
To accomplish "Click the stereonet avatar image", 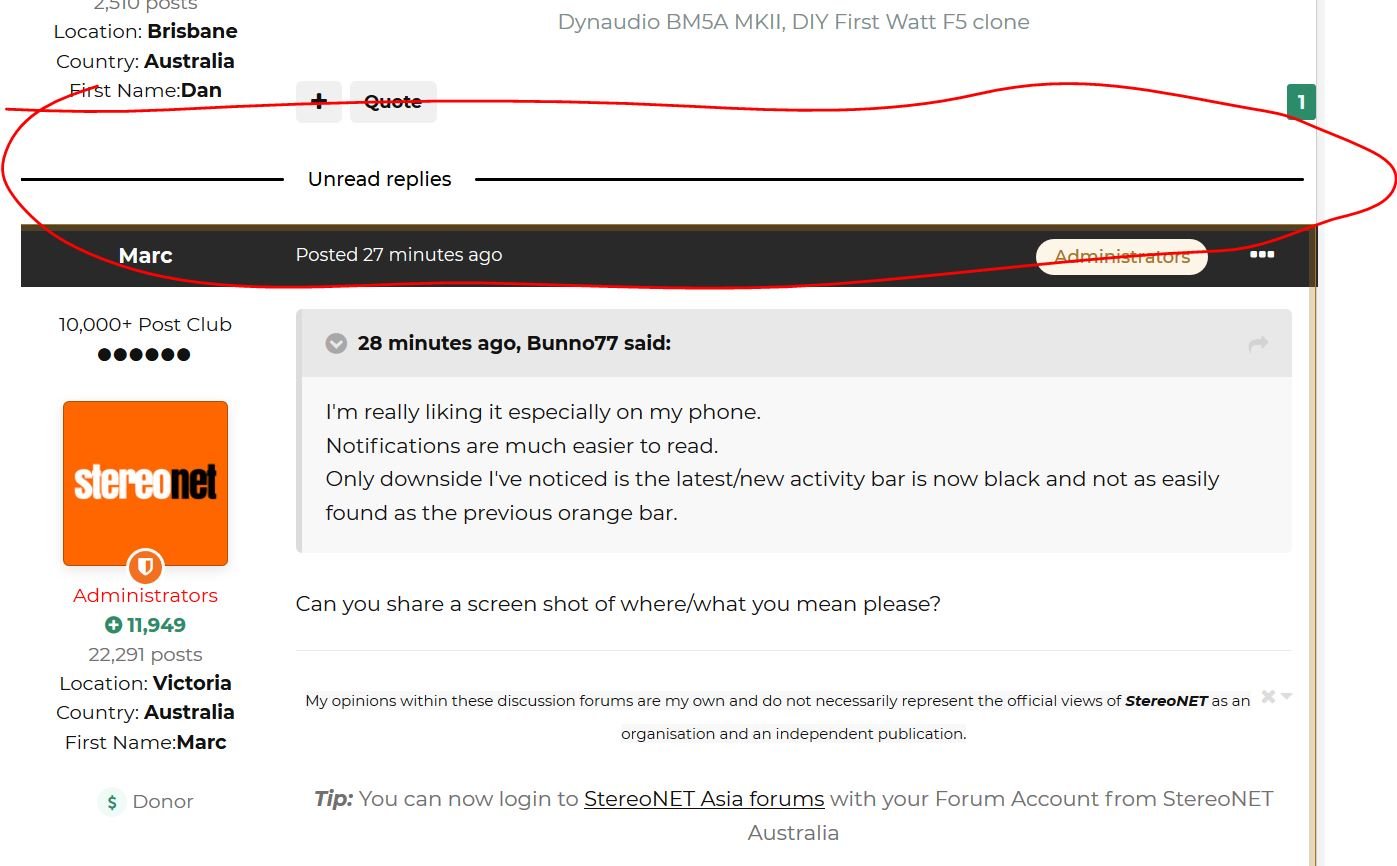I will [x=146, y=483].
